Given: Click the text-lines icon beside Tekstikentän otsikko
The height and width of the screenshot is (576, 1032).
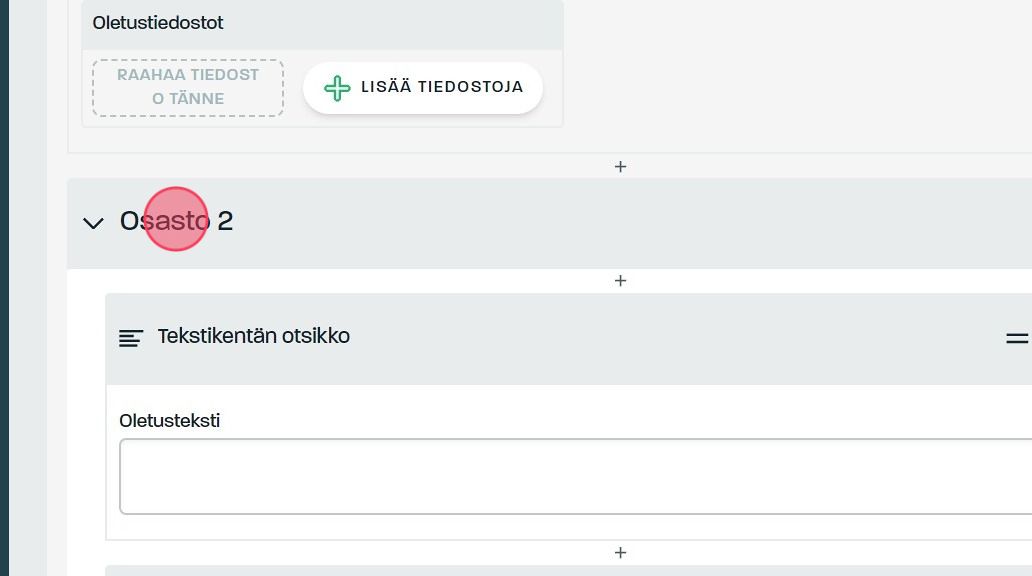Looking at the screenshot, I should (131, 338).
